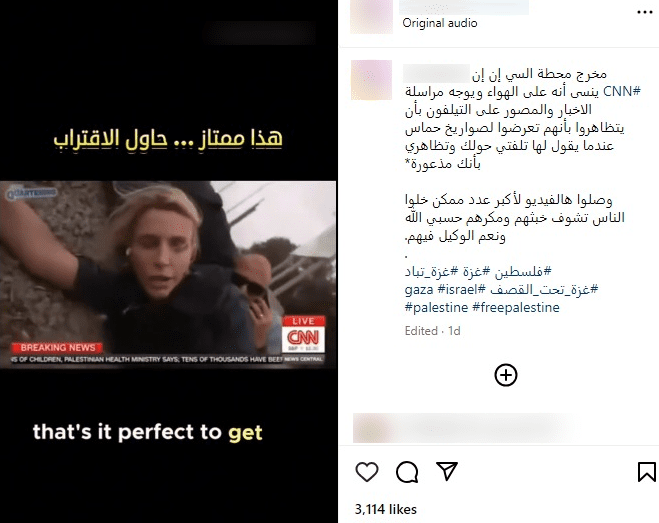Share post using paper plane icon
Viewport: 659px width, 523px height.
(x=446, y=471)
